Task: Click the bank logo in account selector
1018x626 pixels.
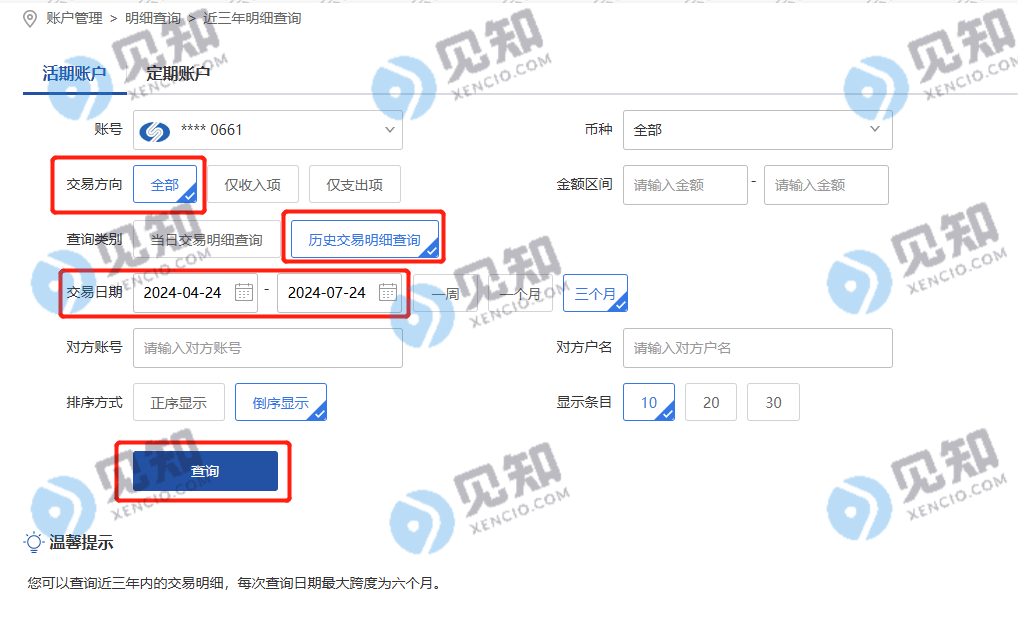Action: pyautogui.click(x=155, y=131)
